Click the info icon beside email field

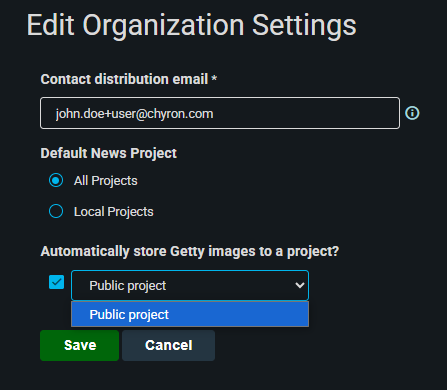(412, 113)
